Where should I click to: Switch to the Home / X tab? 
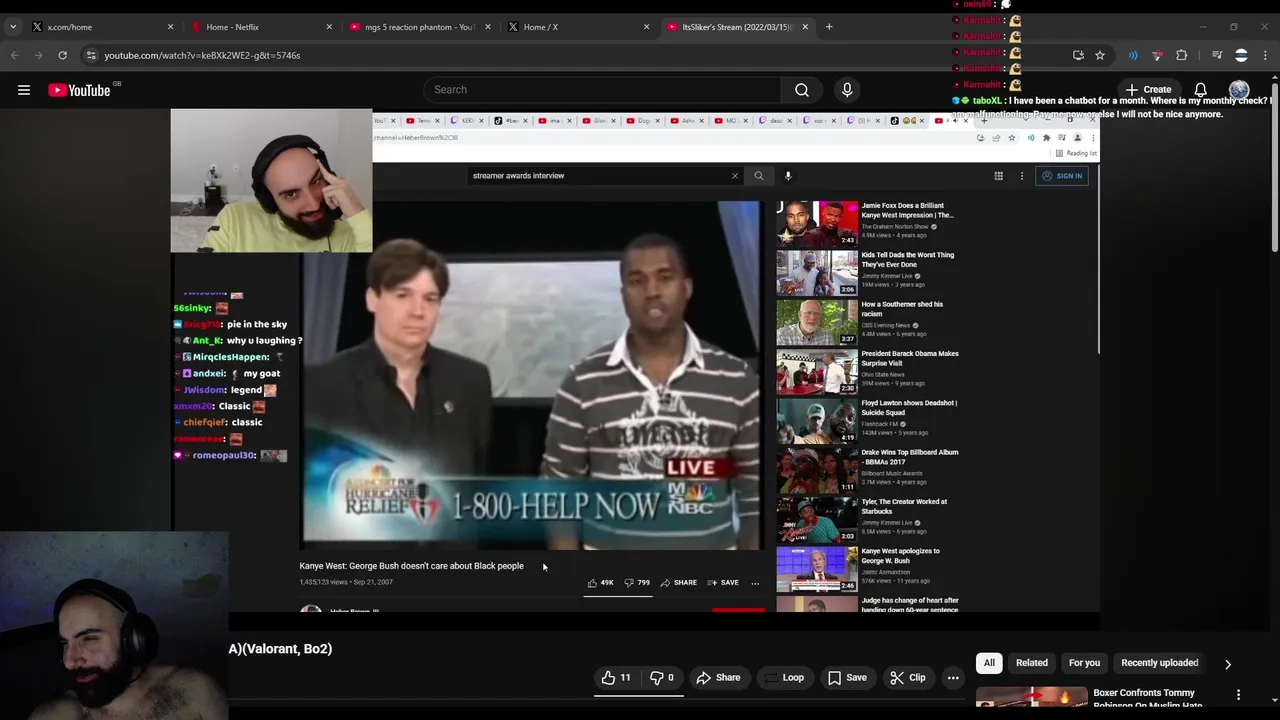(578, 27)
